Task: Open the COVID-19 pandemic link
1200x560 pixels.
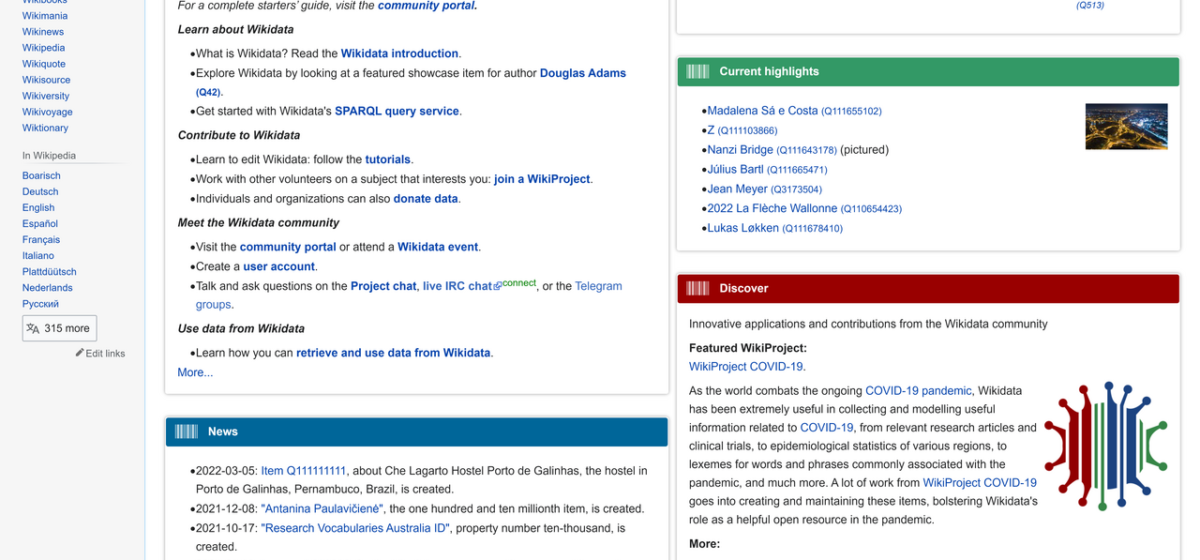Action: pyautogui.click(x=918, y=391)
